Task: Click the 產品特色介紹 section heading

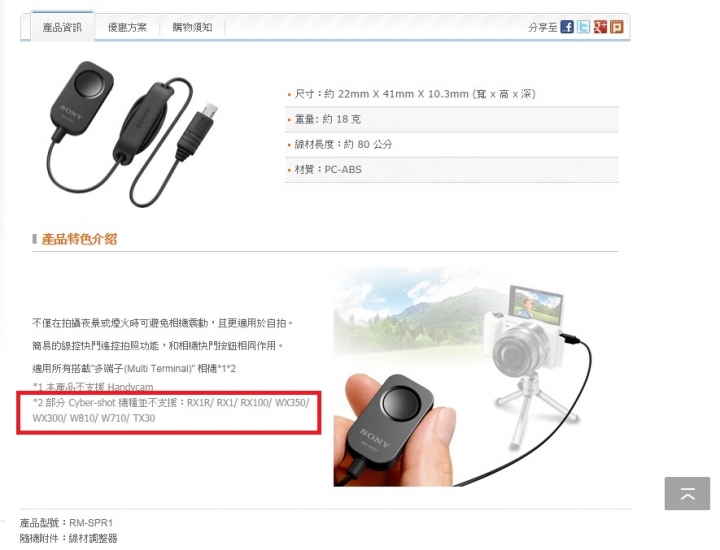Action: [x=79, y=239]
